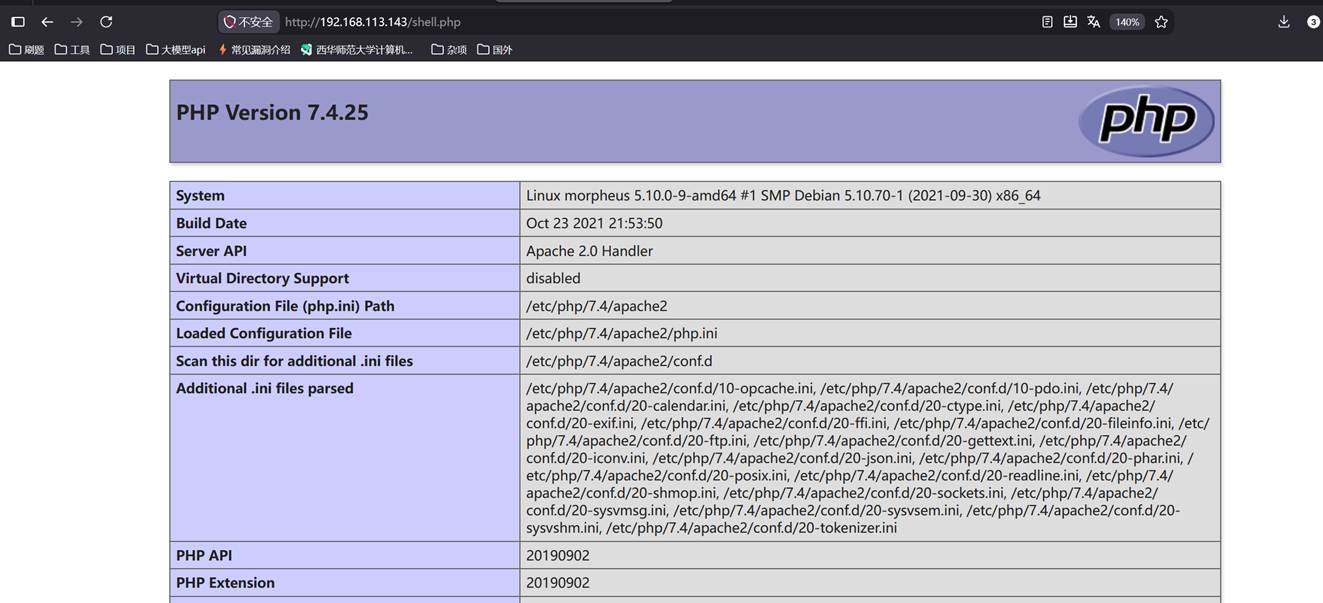Bookmark this page with star icon
Image resolution: width=1323 pixels, height=603 pixels.
point(1161,22)
